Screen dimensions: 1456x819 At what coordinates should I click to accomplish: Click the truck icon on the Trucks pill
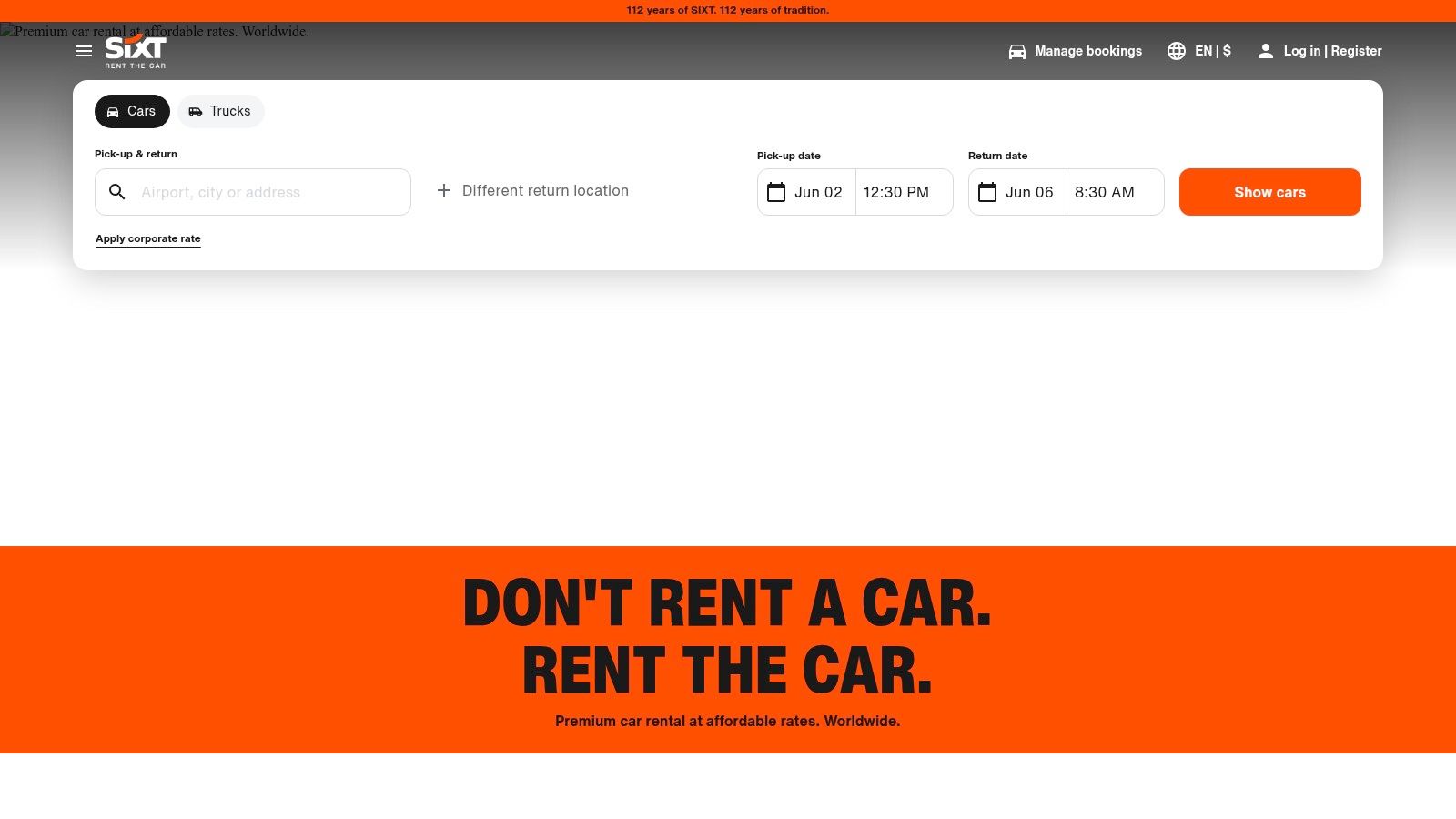click(196, 111)
